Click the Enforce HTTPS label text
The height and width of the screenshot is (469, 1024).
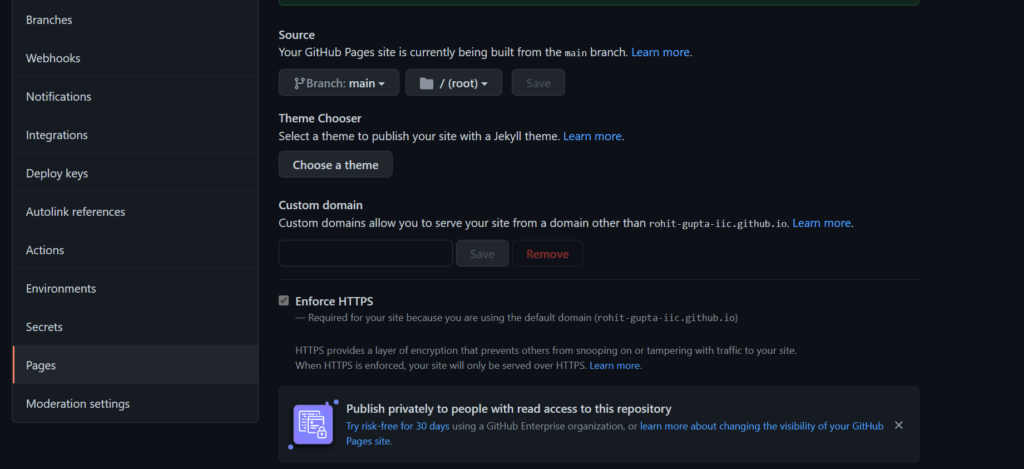click(334, 301)
